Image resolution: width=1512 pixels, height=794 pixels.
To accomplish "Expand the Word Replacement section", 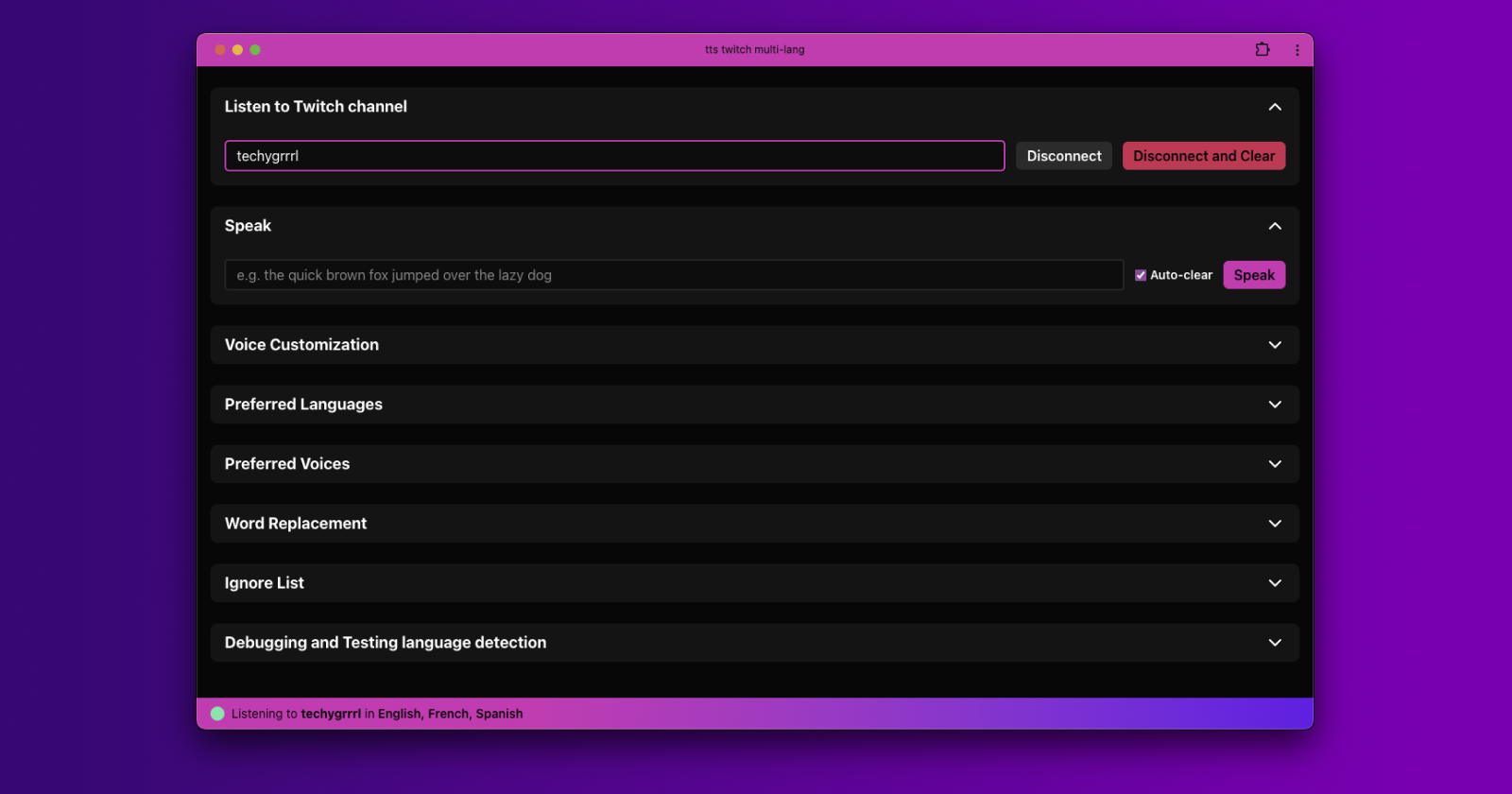I will point(755,524).
